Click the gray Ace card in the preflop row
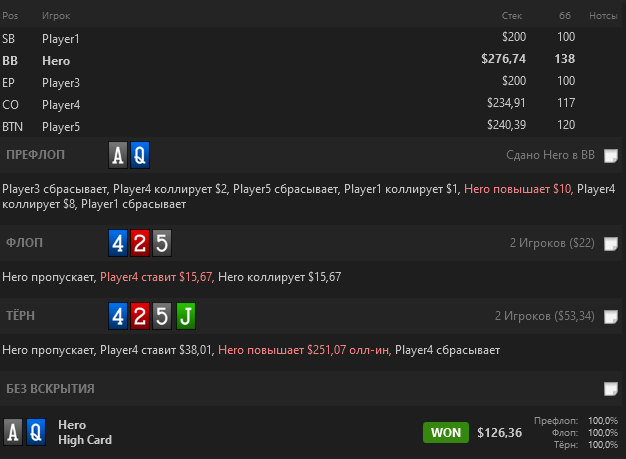This screenshot has height=459, width=626. pos(118,155)
